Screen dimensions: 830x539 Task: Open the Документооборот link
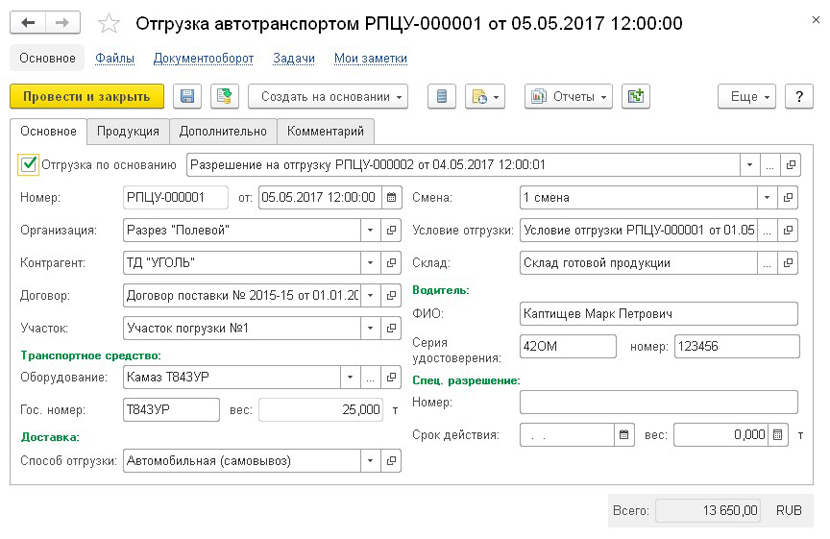203,58
